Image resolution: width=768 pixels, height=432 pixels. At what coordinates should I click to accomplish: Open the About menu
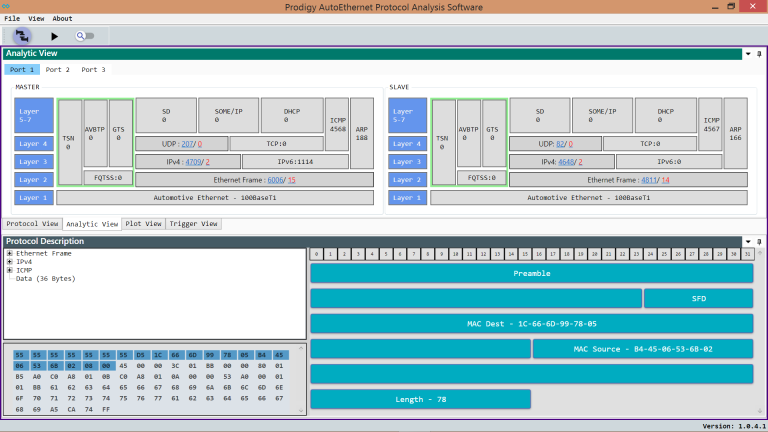[62, 19]
